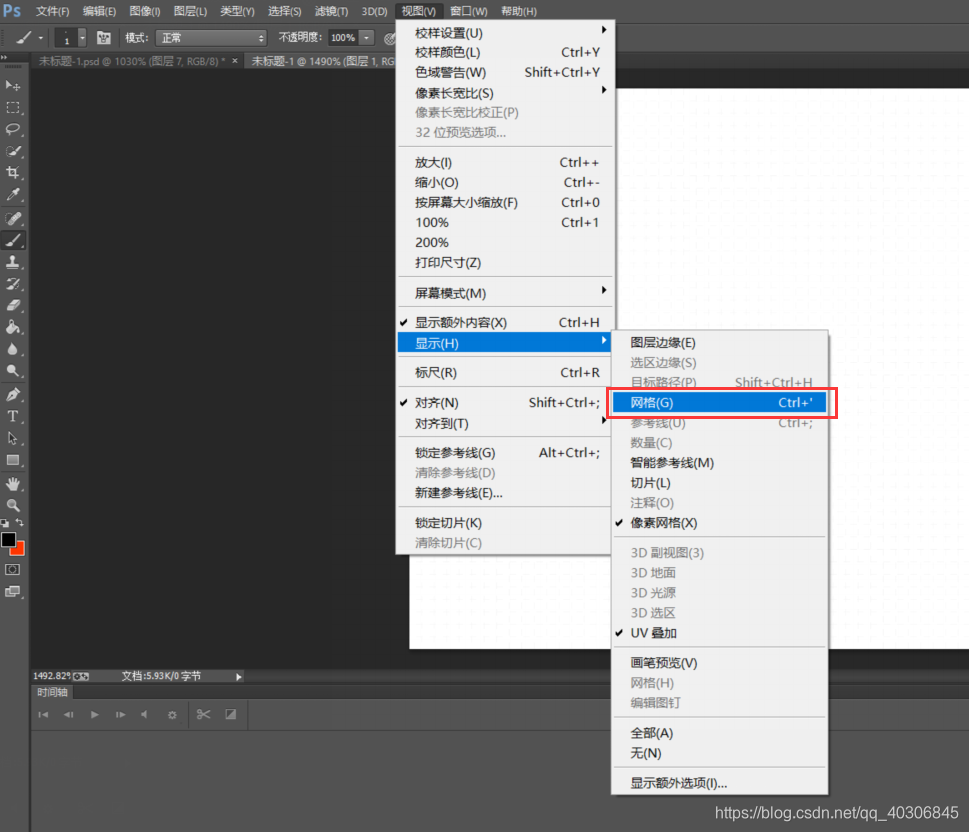Viewport: 969px width, 832px height.
Task: Choose 标尺(R) rulers menu item
Action: [504, 373]
